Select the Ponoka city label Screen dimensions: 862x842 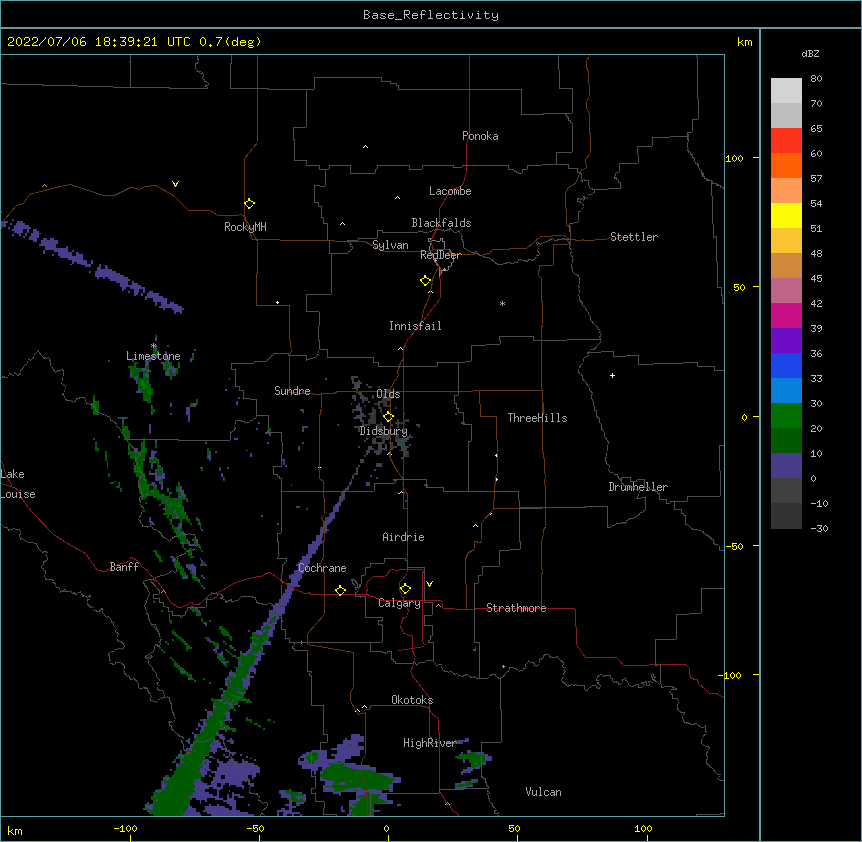coord(480,136)
